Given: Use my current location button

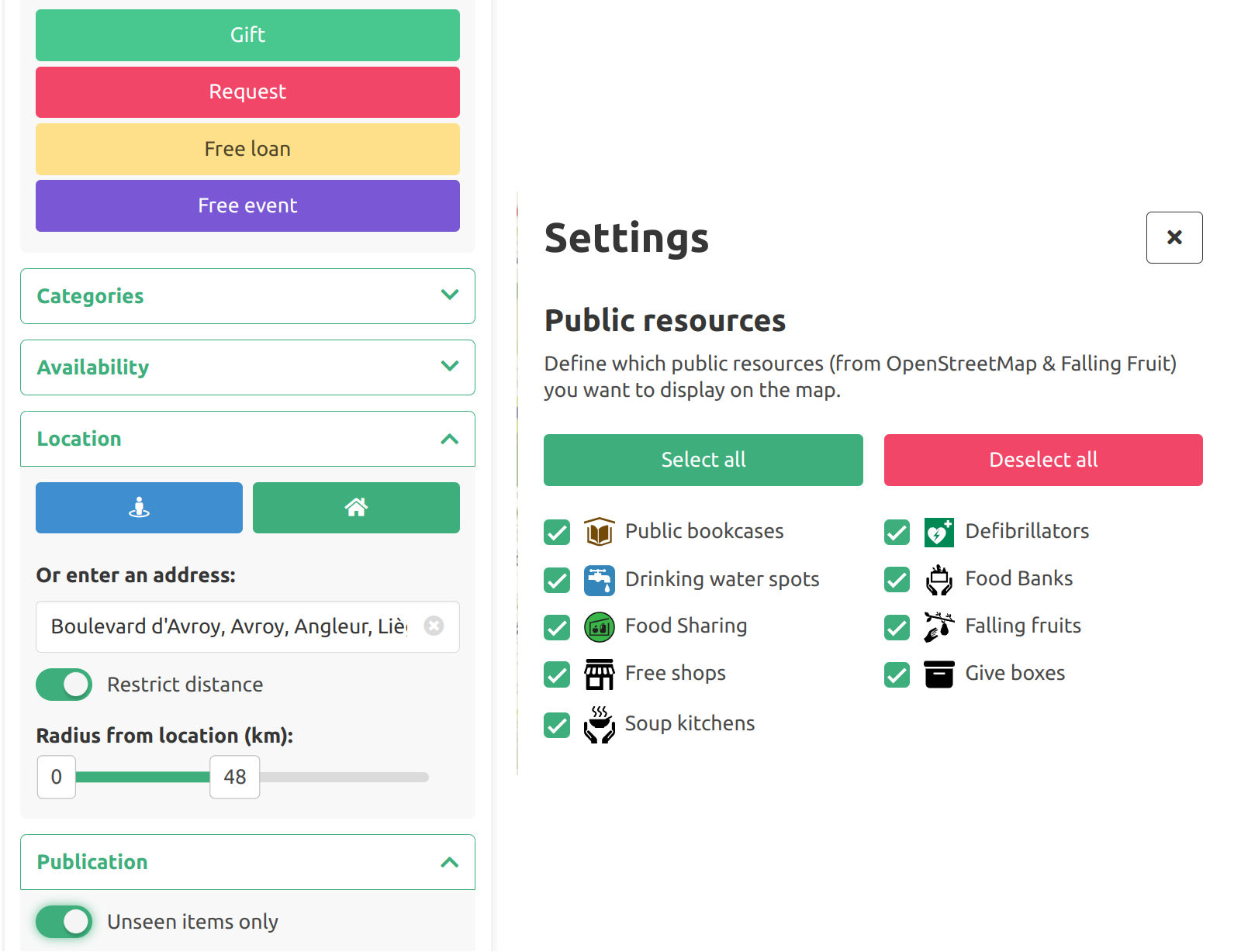Looking at the screenshot, I should (x=139, y=508).
